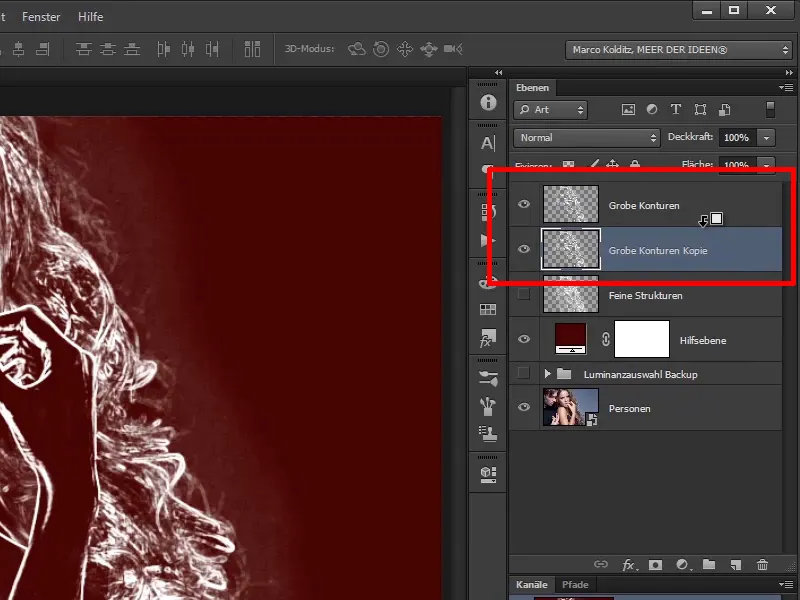Click the 3D camera scale icon
The height and width of the screenshot is (600, 800).
tap(453, 49)
